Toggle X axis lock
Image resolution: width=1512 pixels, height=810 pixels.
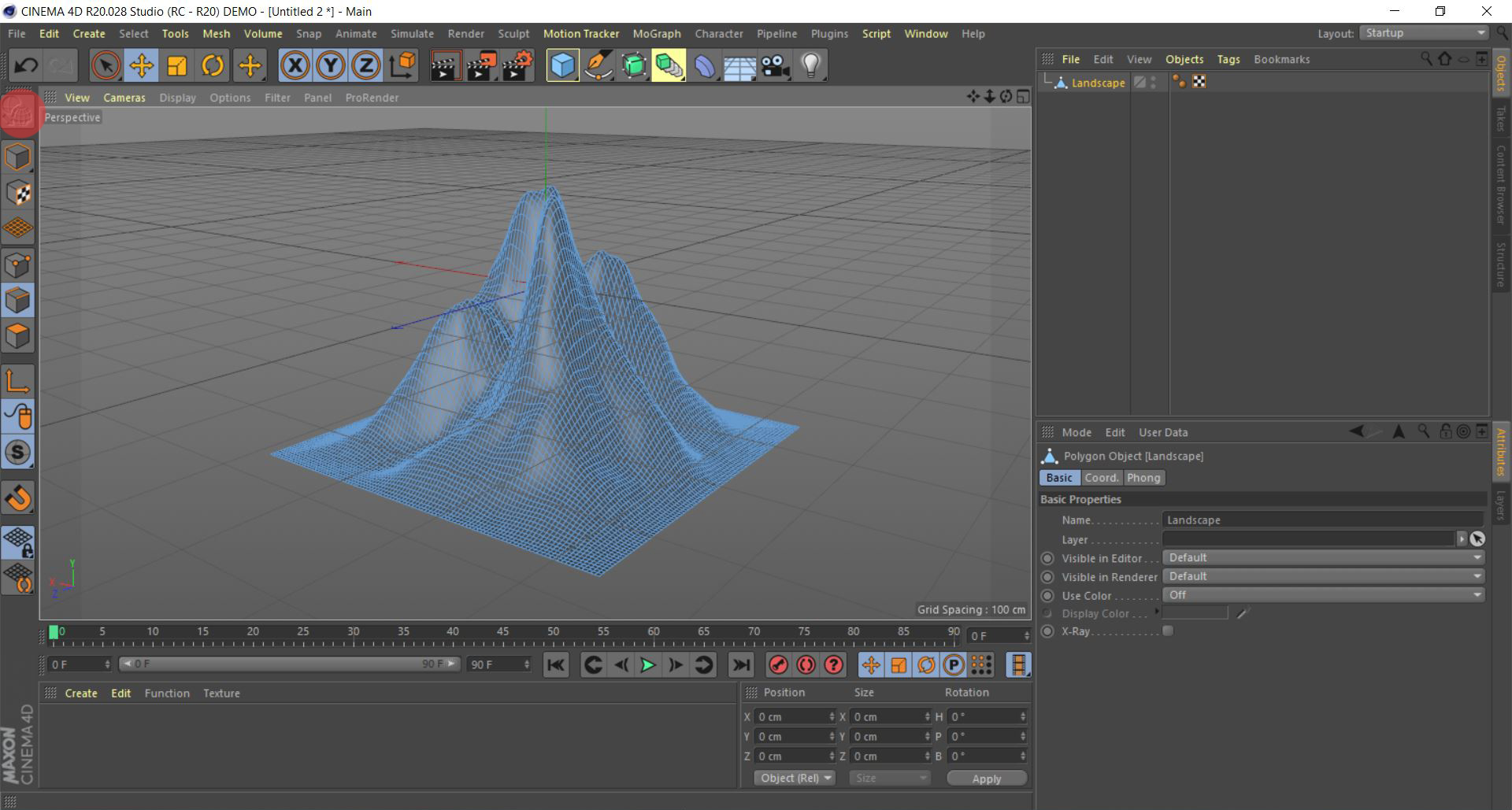[x=295, y=65]
